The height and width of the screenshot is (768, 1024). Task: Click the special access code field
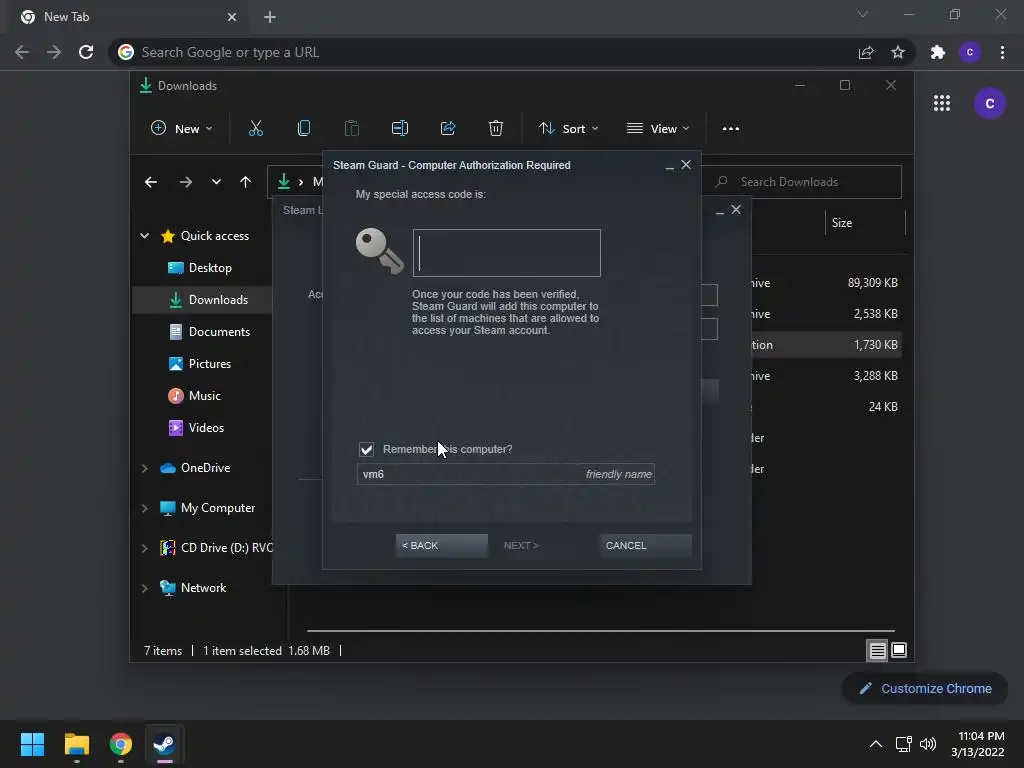click(x=507, y=253)
